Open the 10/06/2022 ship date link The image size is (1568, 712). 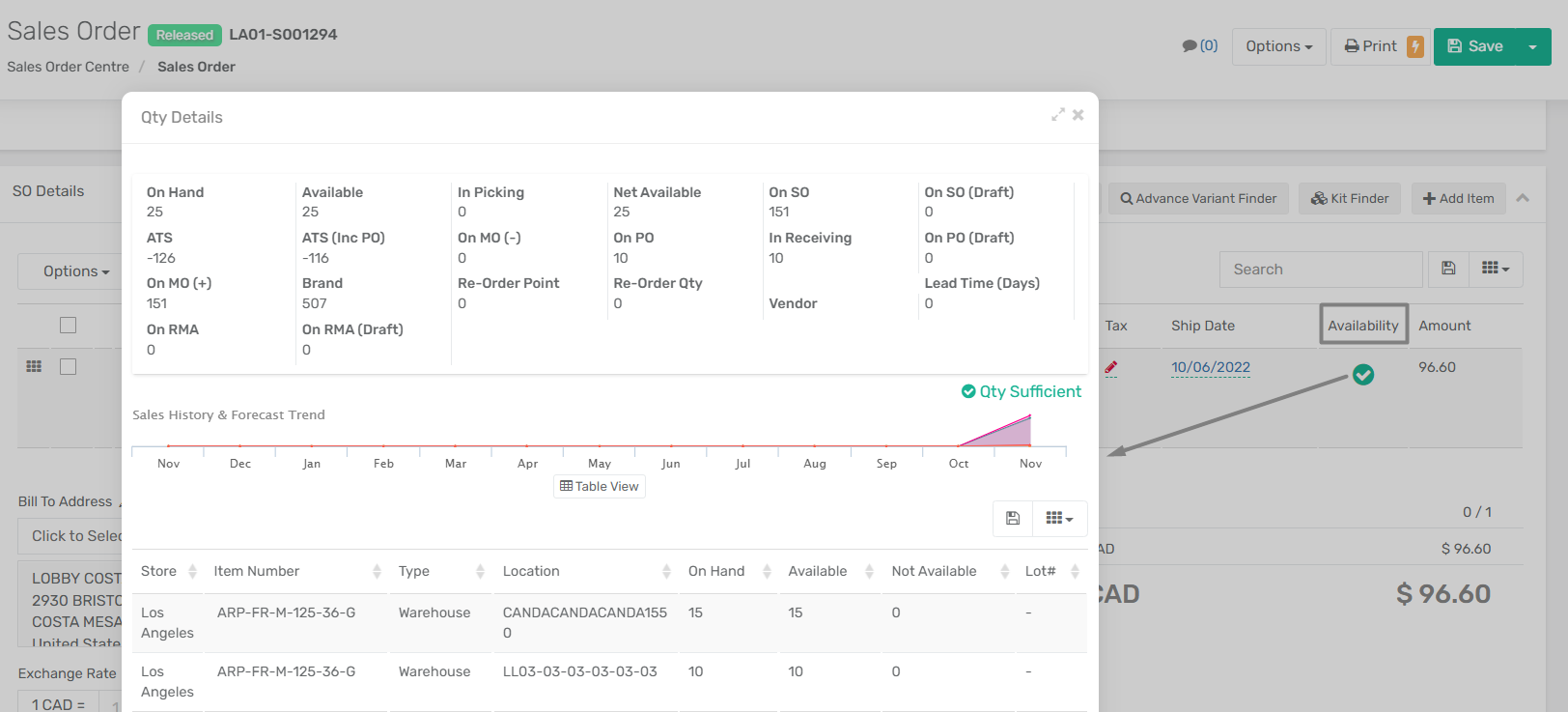click(1211, 367)
